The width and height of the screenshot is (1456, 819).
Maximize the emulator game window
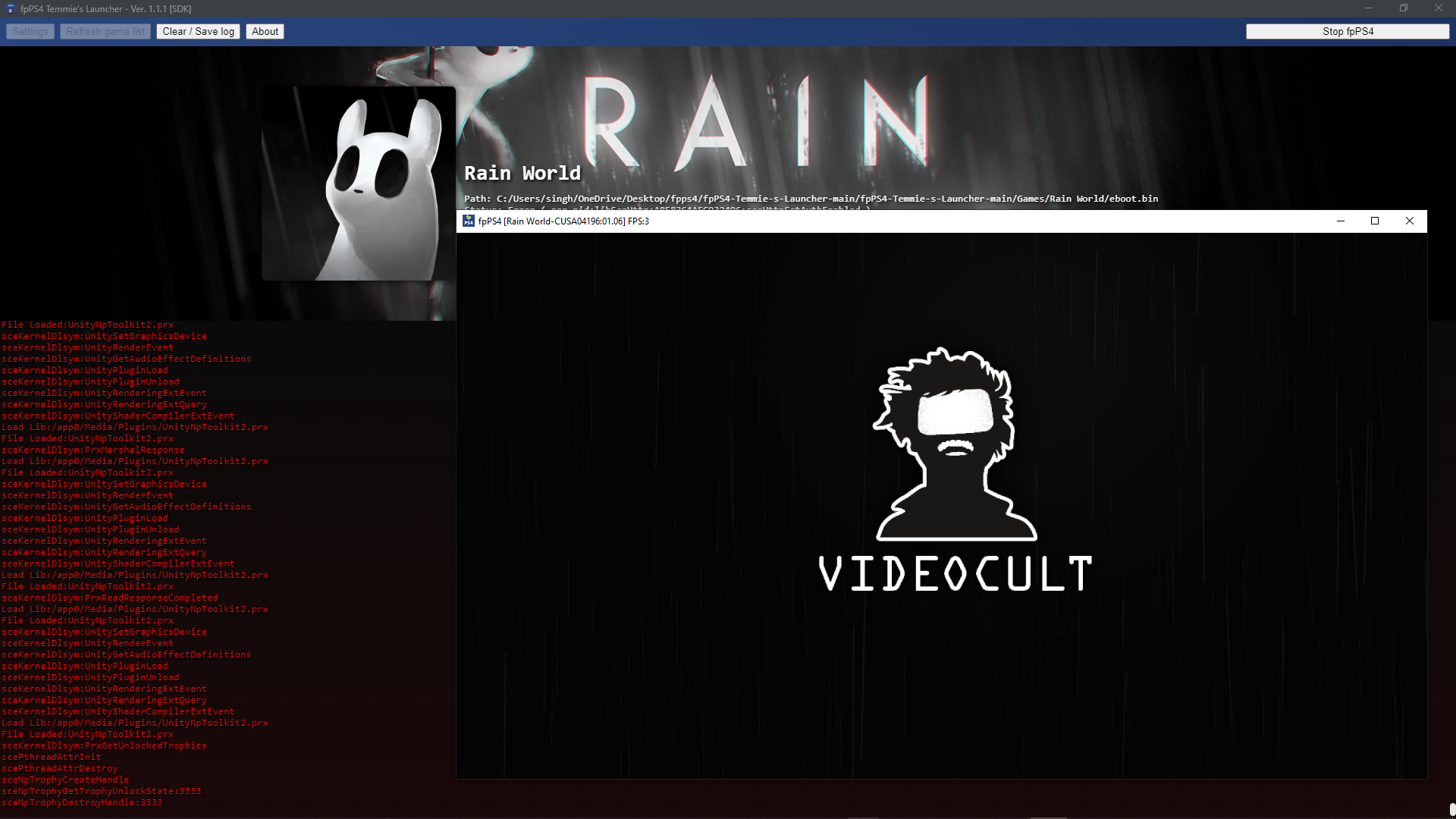coord(1375,221)
